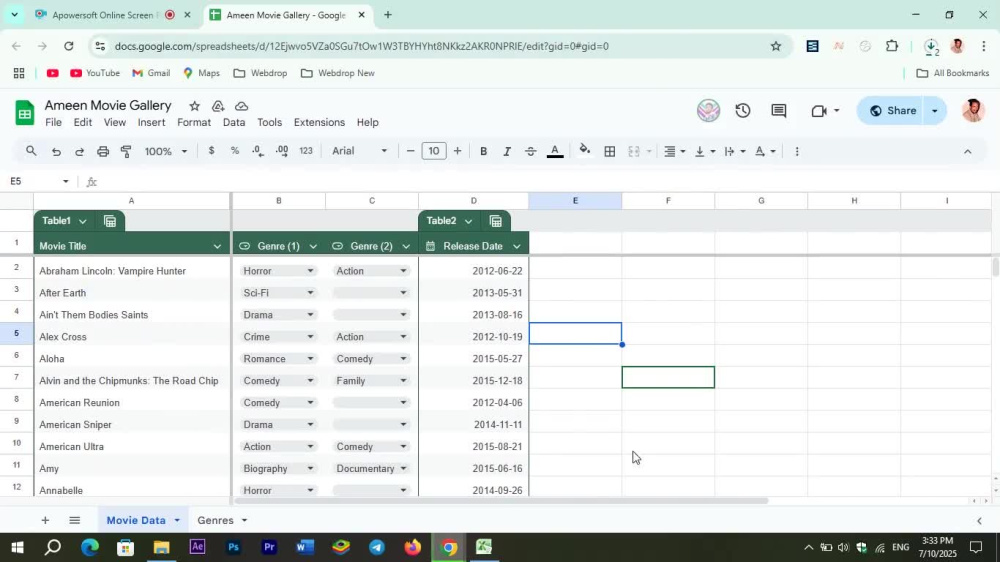This screenshot has height=562, width=1000.
Task: Open the search the menus tool
Action: pyautogui.click(x=31, y=151)
